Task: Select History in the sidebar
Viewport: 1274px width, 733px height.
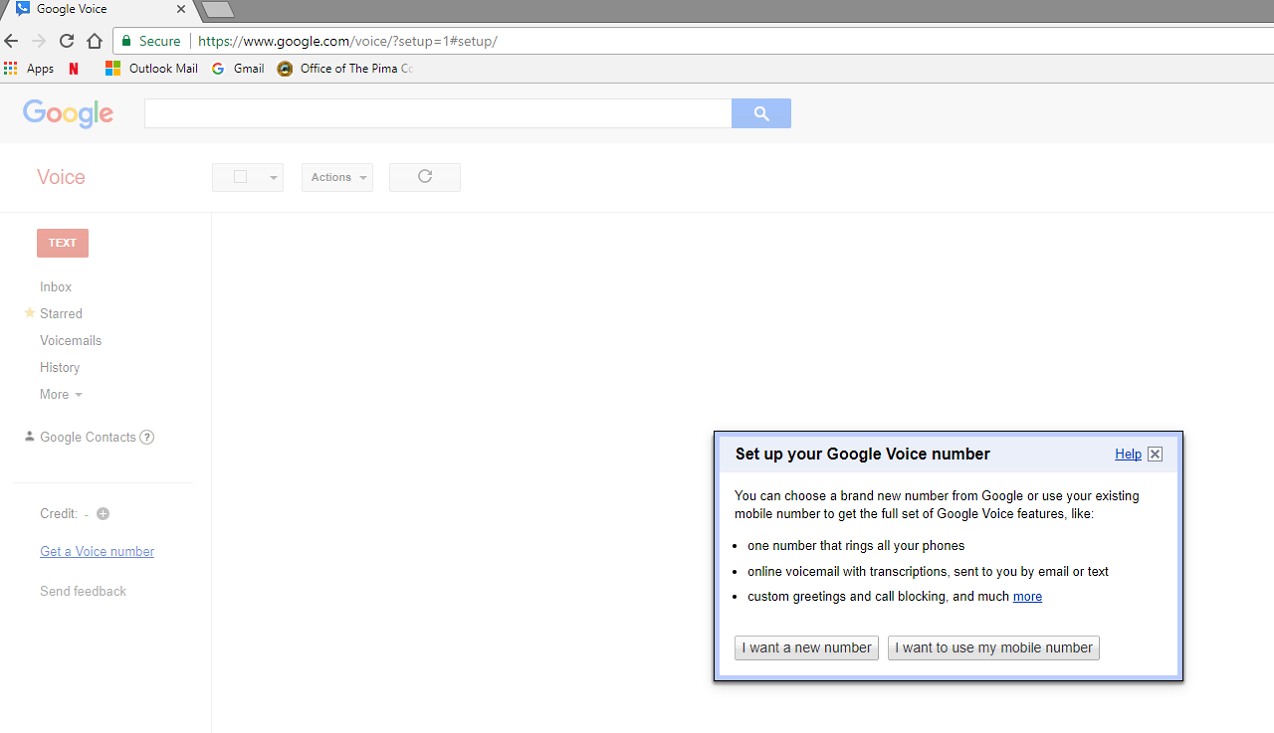Action: click(x=59, y=367)
